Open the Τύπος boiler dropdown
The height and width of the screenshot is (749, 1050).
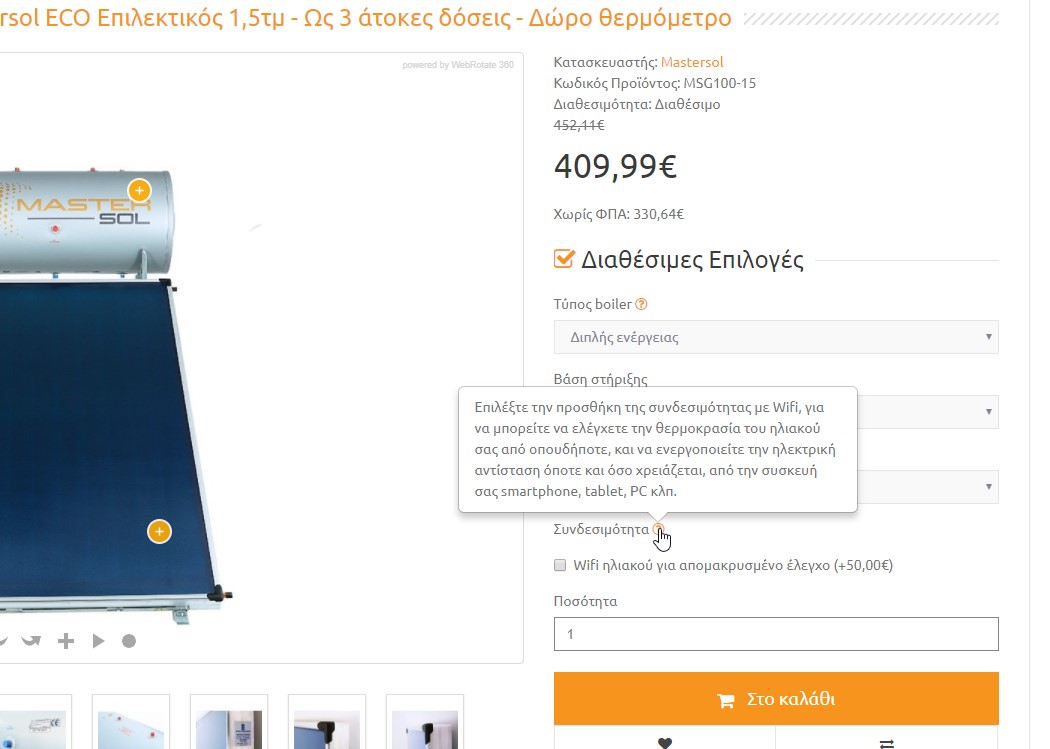point(775,337)
